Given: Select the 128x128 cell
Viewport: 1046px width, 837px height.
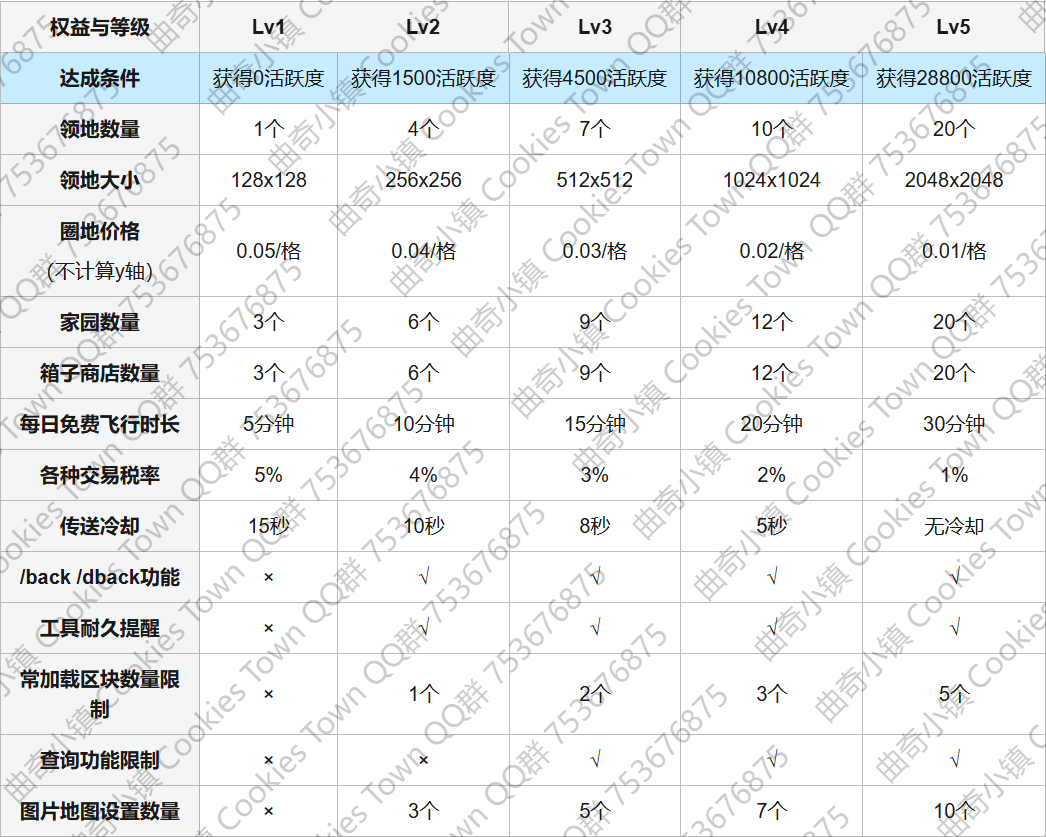Looking at the screenshot, I should point(268,180).
